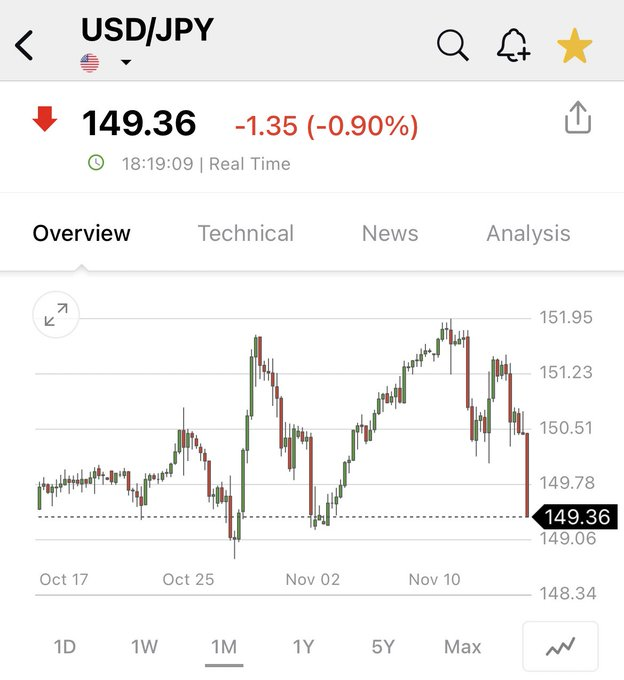Switch chart type using line chart icon
Image resolution: width=624 pixels, height=680 pixels.
(x=560, y=647)
